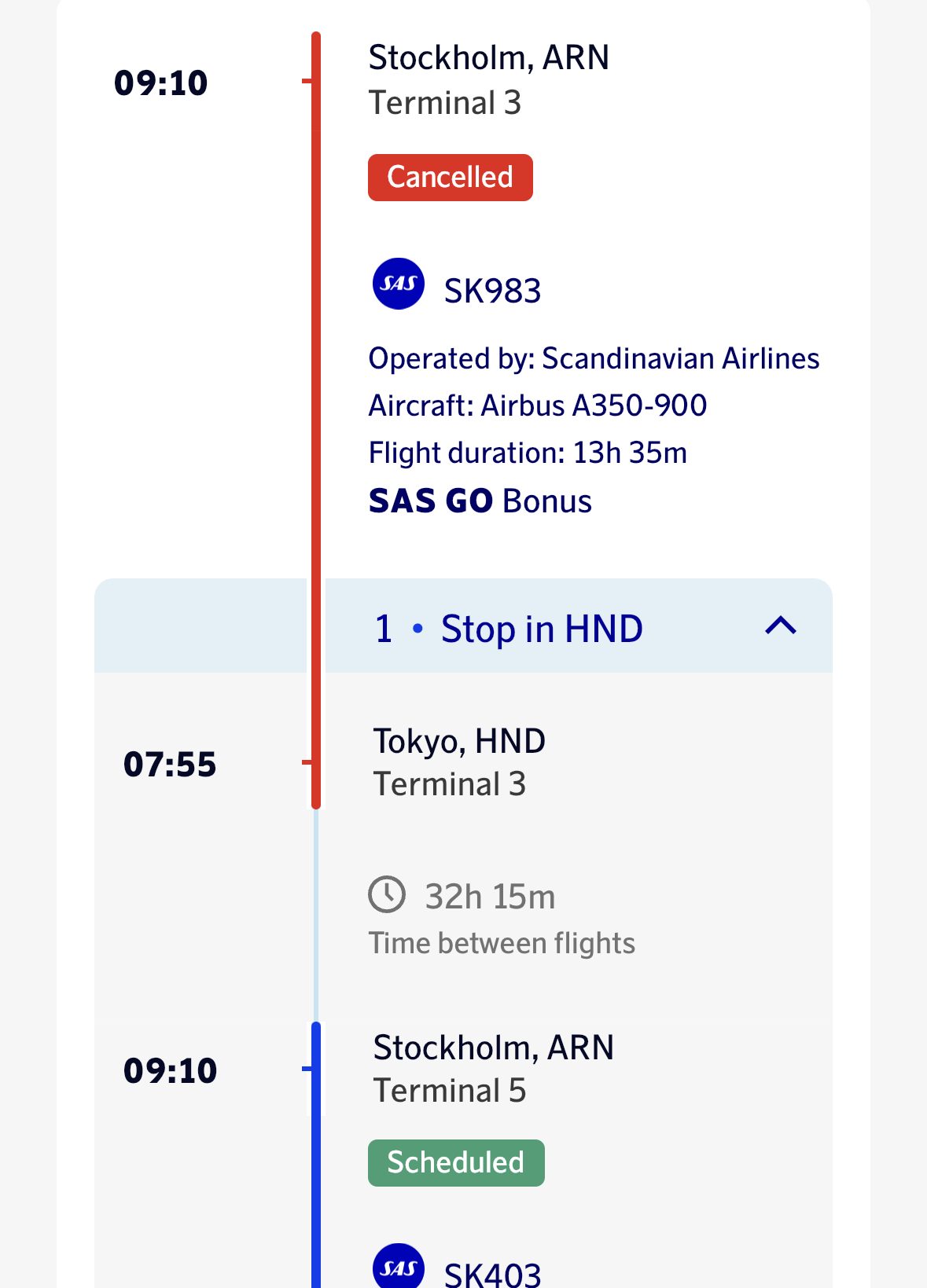This screenshot has width=927, height=1288.
Task: Tap the red Cancelled status badge
Action: 451,178
